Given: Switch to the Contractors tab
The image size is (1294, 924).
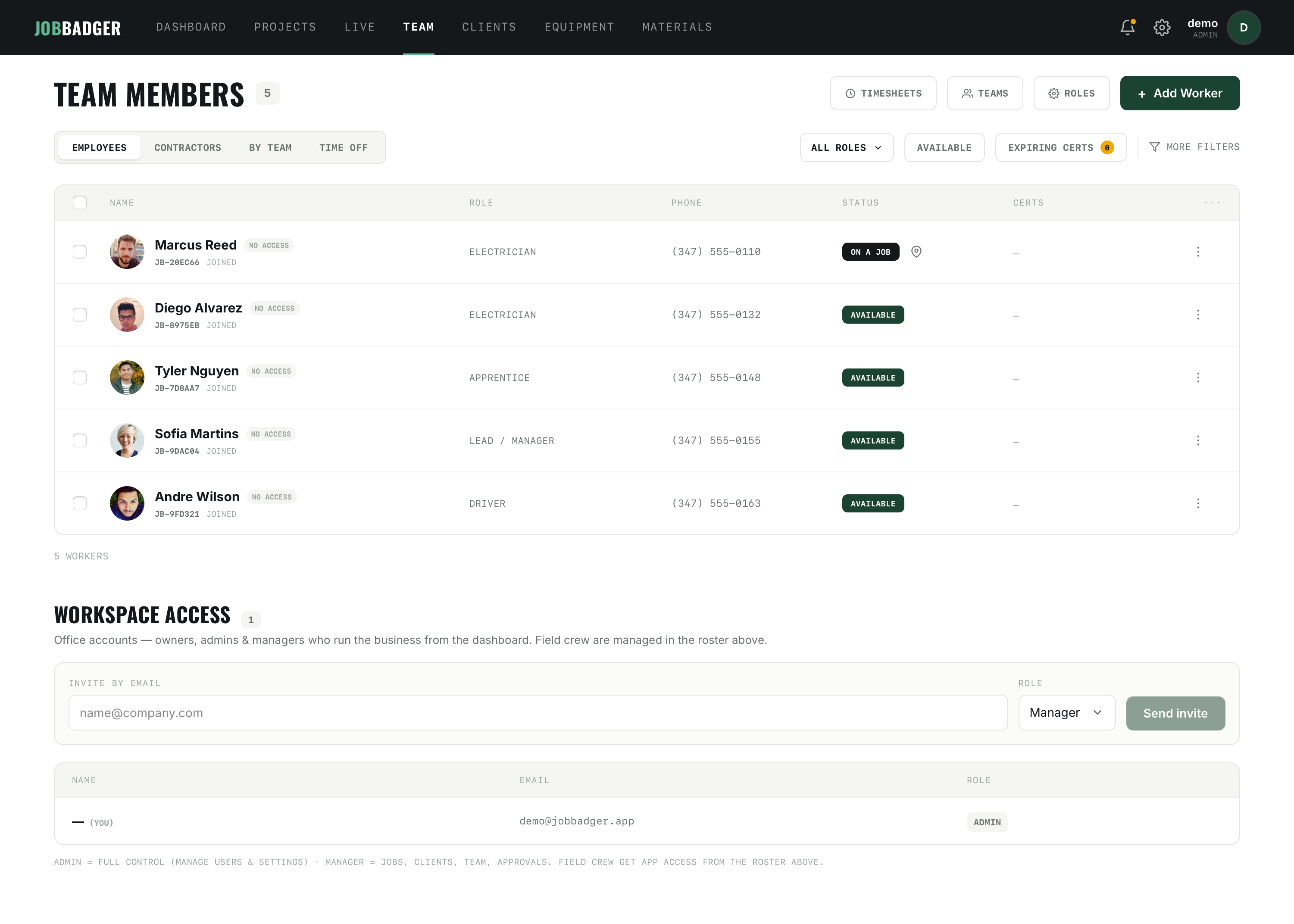Looking at the screenshot, I should [x=187, y=147].
